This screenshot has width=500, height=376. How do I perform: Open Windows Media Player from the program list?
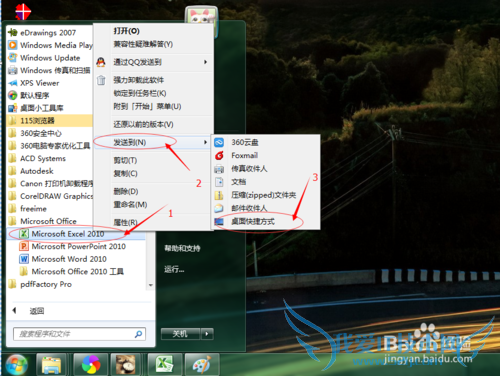tap(50, 45)
